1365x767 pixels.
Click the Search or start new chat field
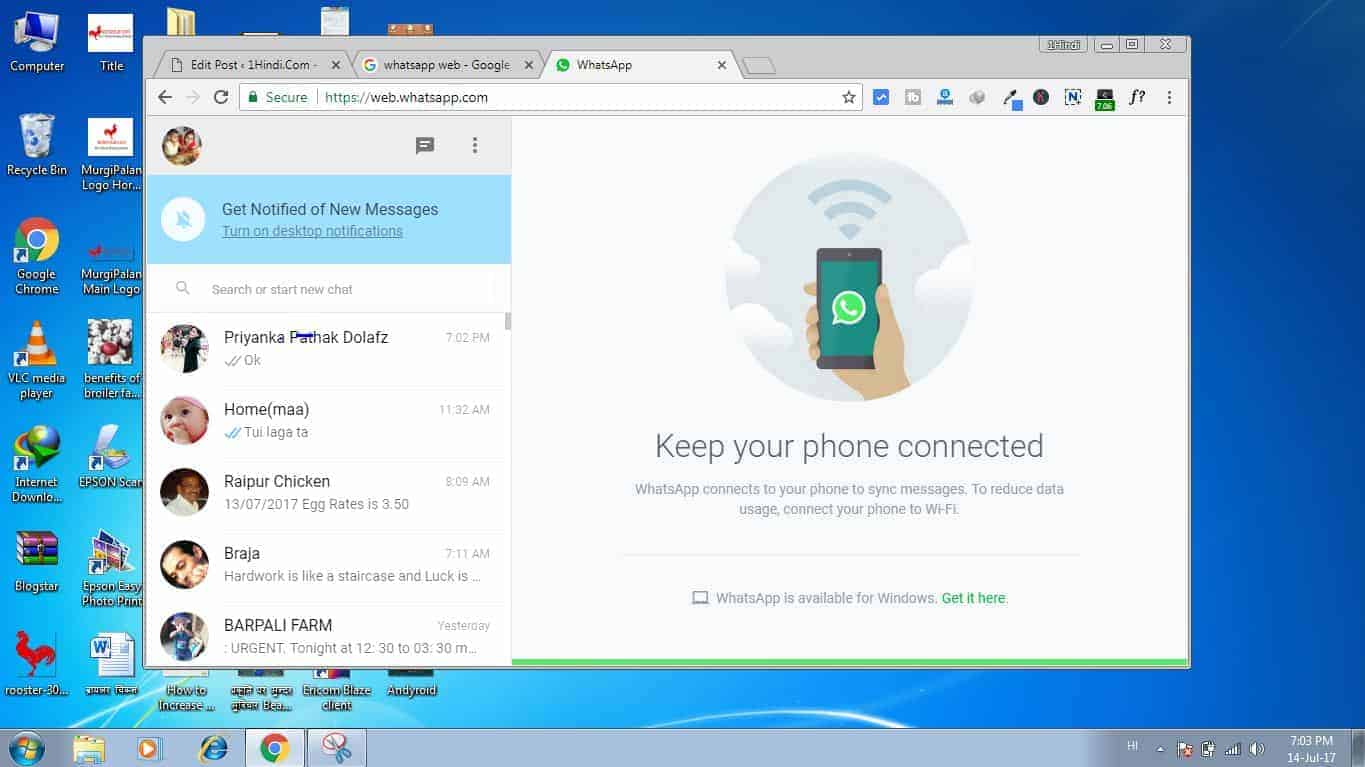pyautogui.click(x=328, y=289)
